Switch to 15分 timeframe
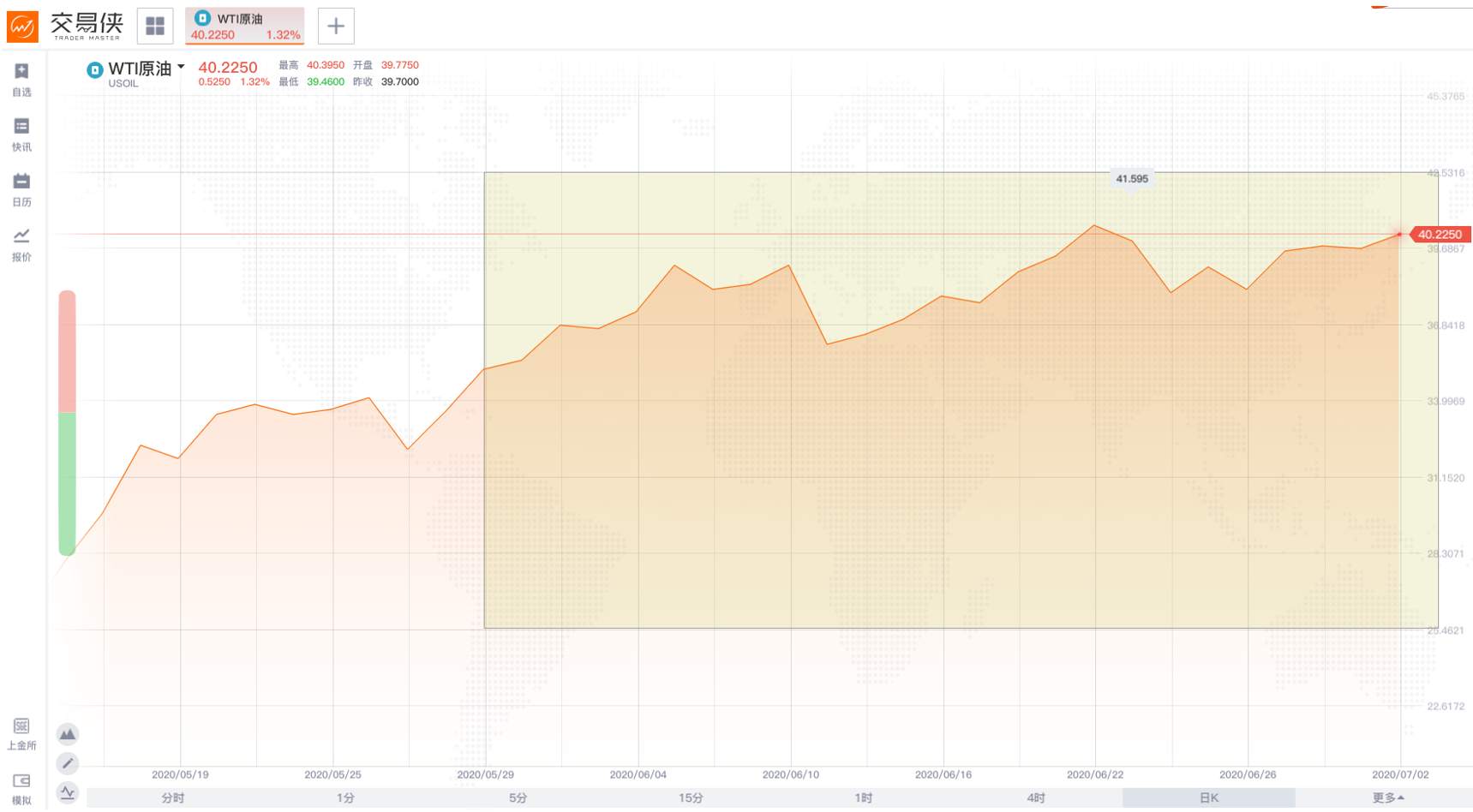Image resolution: width=1473 pixels, height=812 pixels. 691,797
